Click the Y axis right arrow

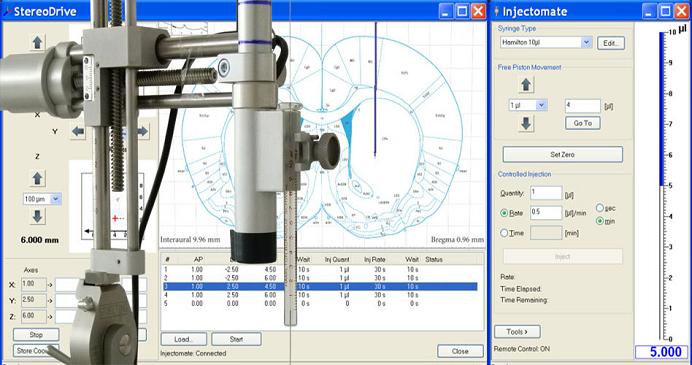tap(142, 131)
